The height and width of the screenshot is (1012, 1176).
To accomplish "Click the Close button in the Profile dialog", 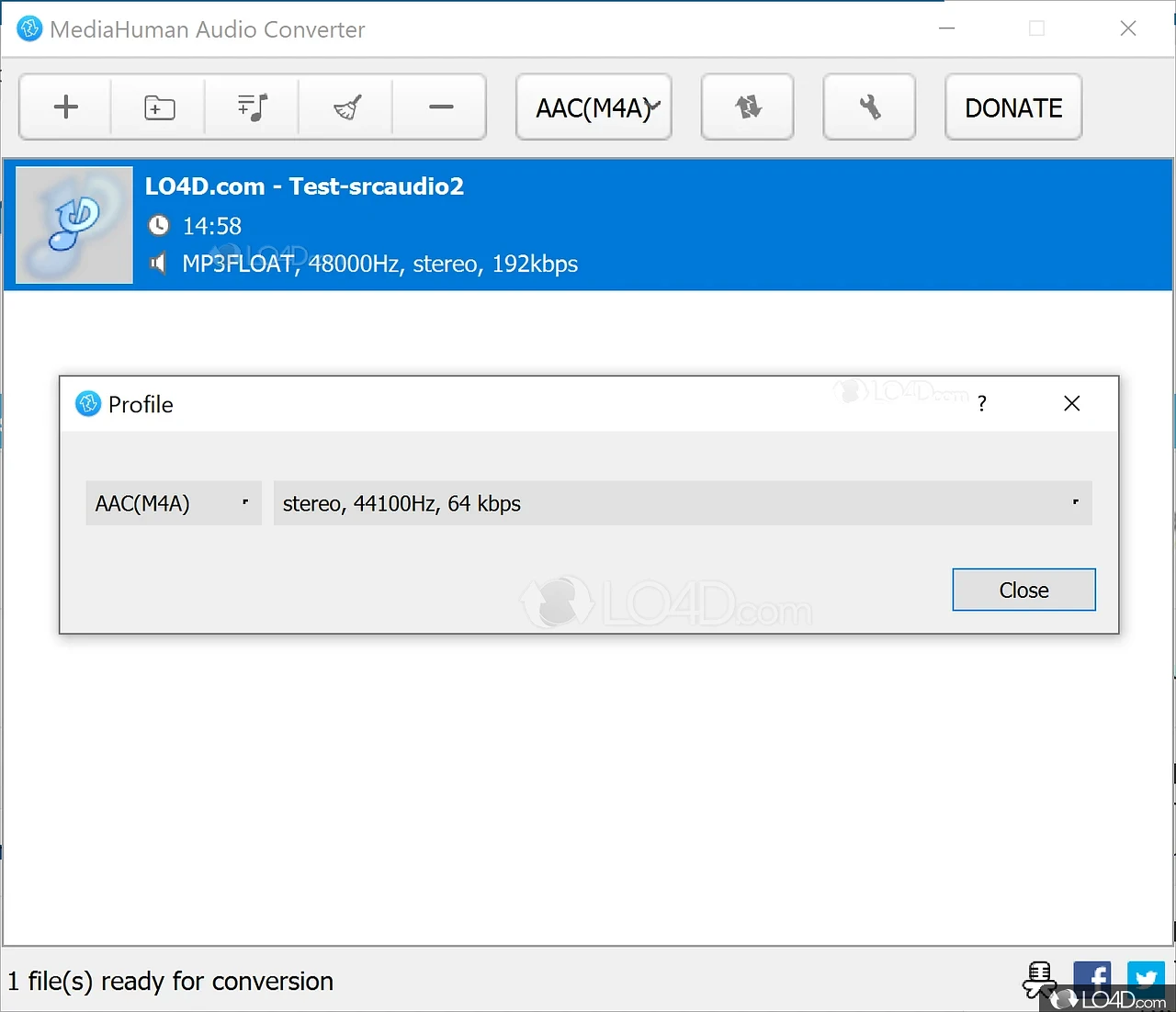I will point(1023,590).
